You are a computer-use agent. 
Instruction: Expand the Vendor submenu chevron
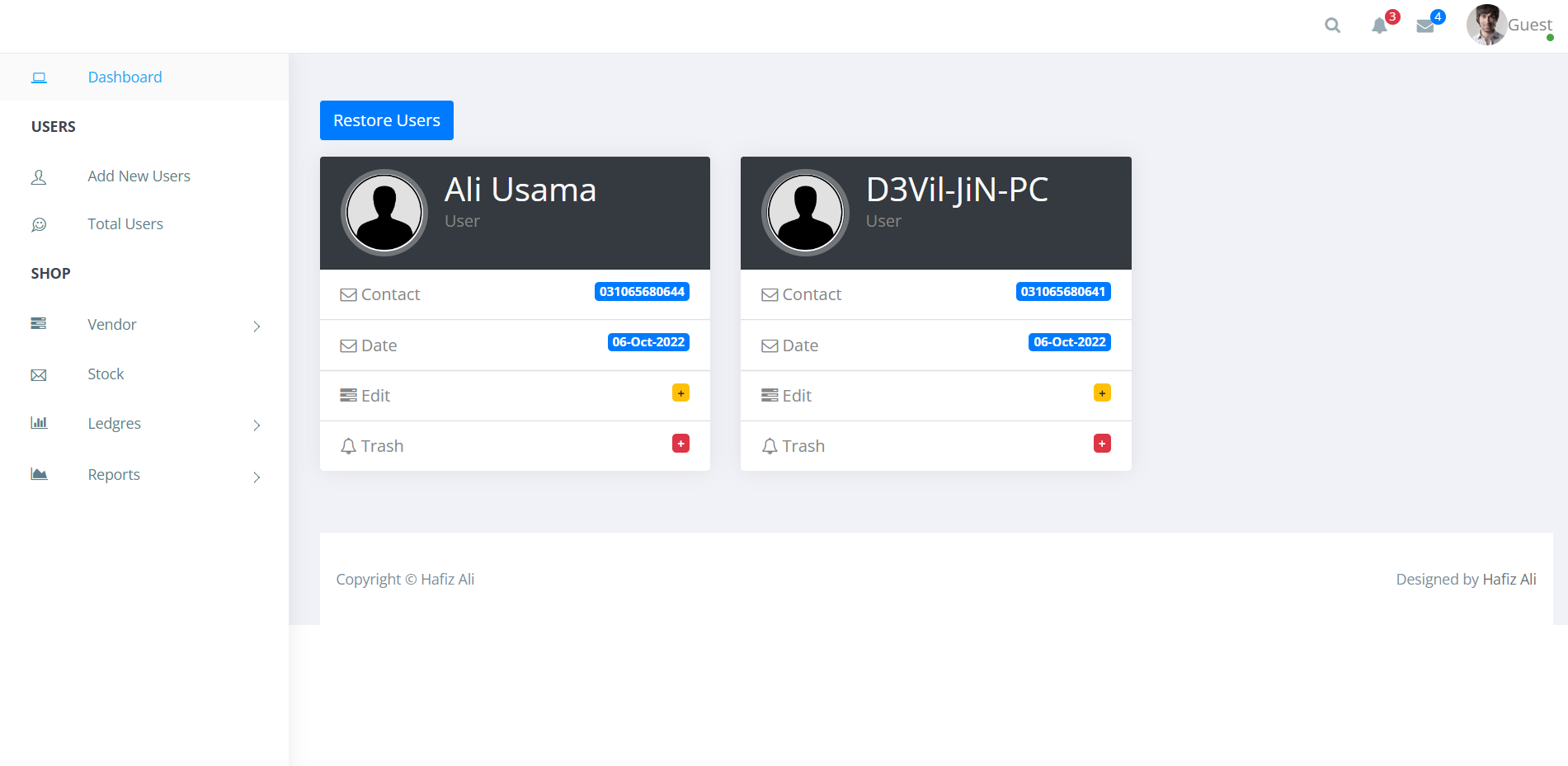coord(257,327)
